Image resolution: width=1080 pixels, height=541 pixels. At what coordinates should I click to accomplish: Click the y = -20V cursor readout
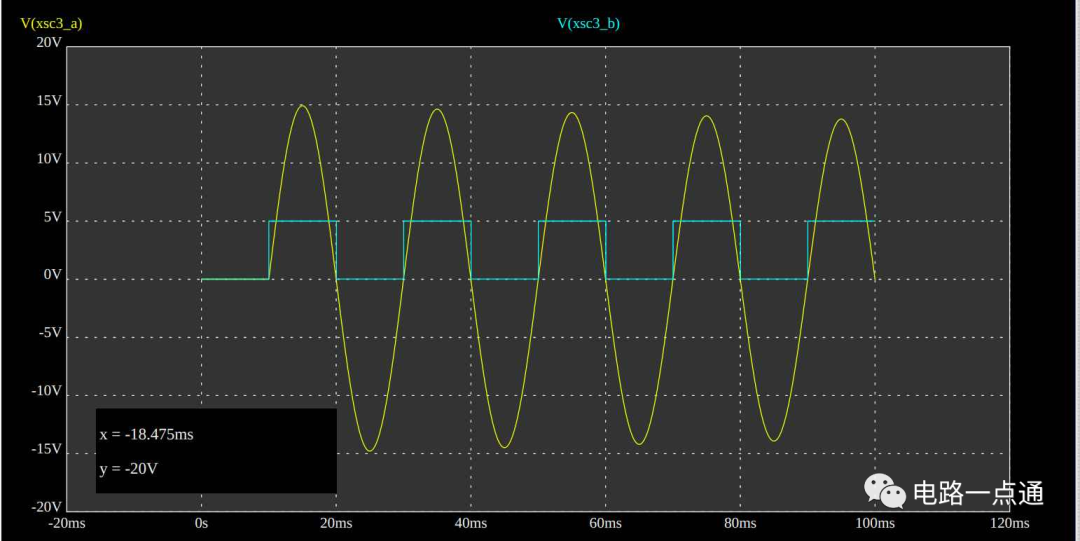(x=129, y=469)
